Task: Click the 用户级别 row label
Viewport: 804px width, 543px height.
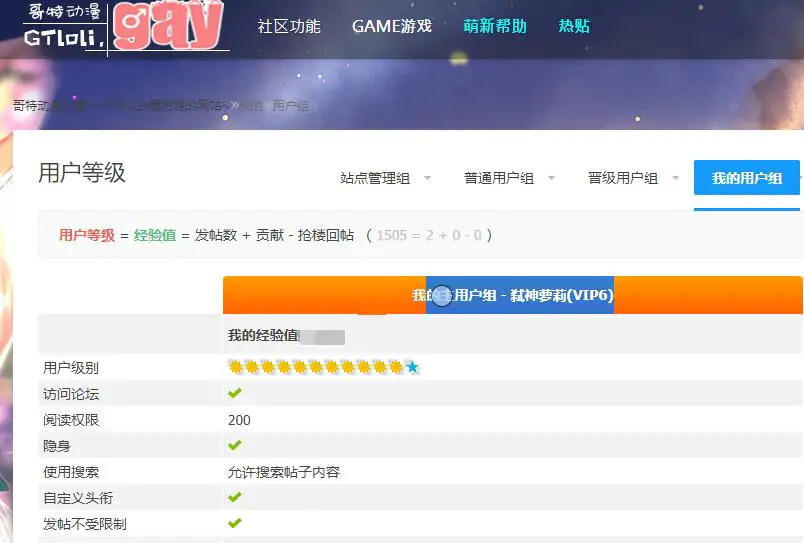Action: point(71,368)
